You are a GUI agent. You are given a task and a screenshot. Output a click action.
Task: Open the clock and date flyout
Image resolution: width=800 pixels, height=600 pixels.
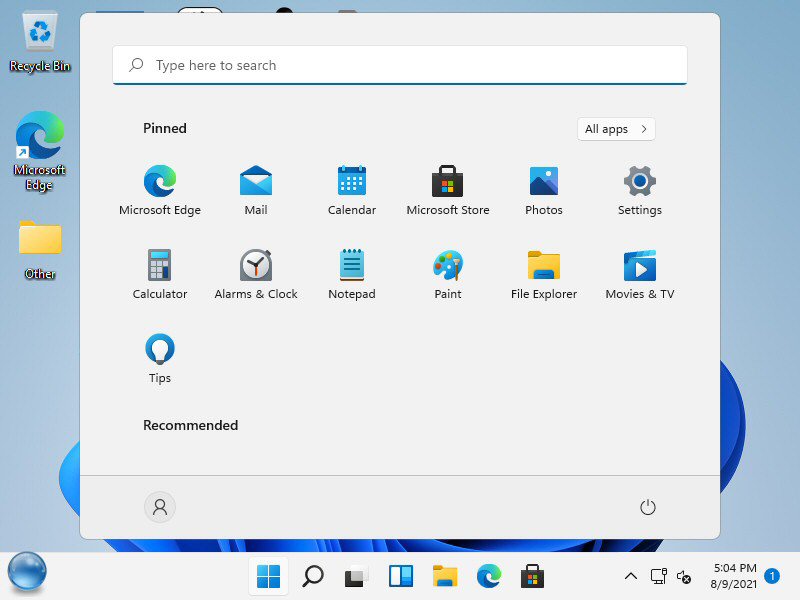[734, 576]
